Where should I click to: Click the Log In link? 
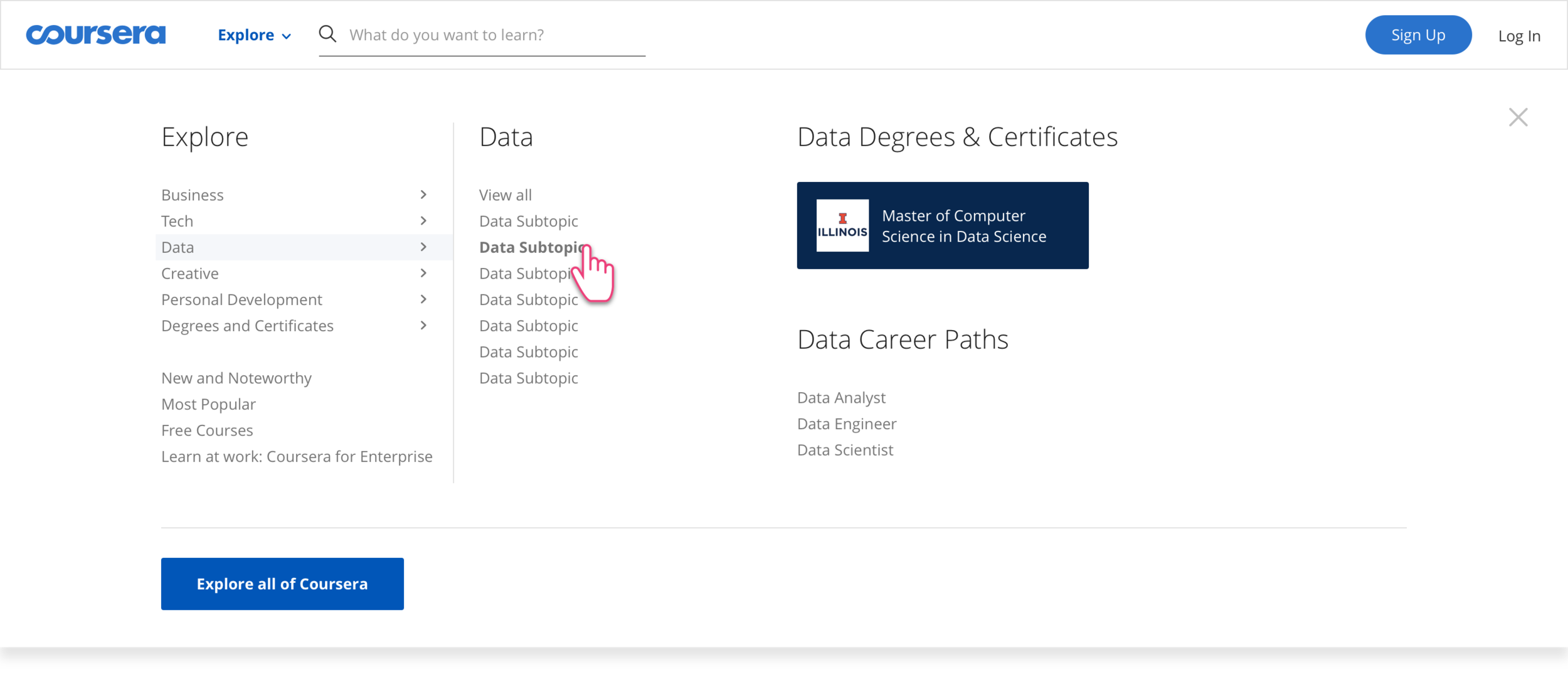click(x=1518, y=36)
